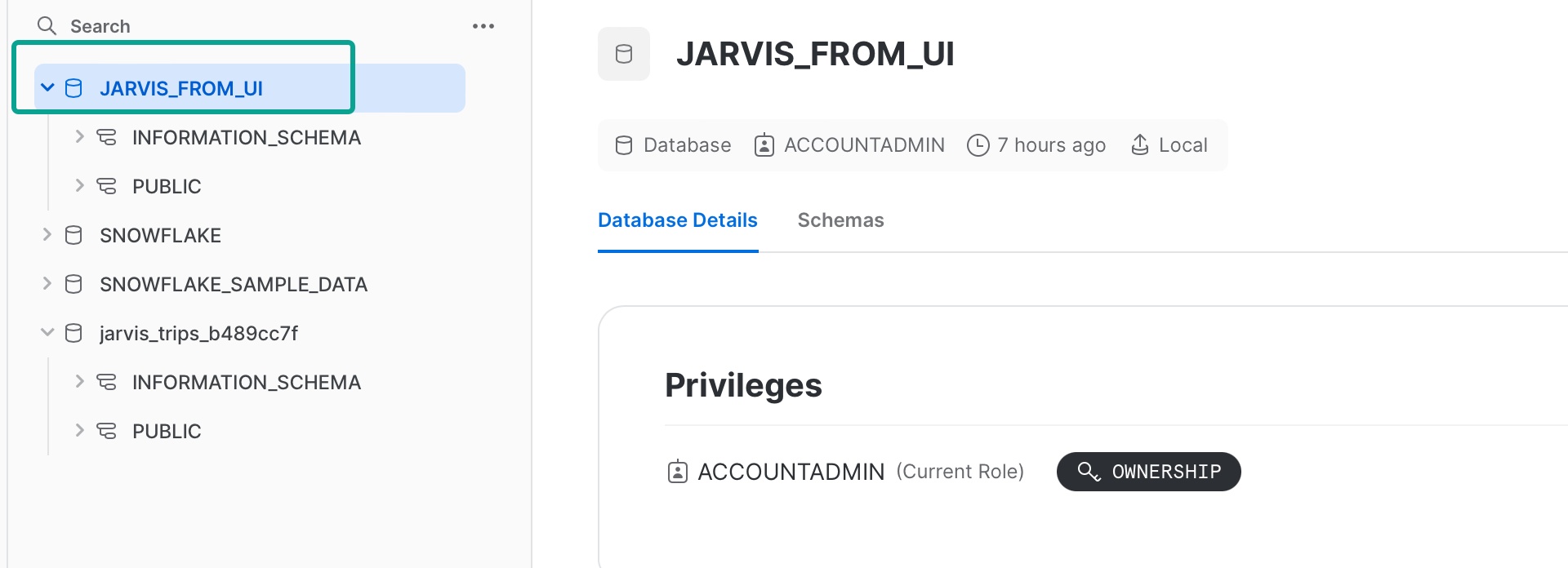Click the database icon beside SNOWFLAKE_SAMPLE_DATA

[73, 284]
